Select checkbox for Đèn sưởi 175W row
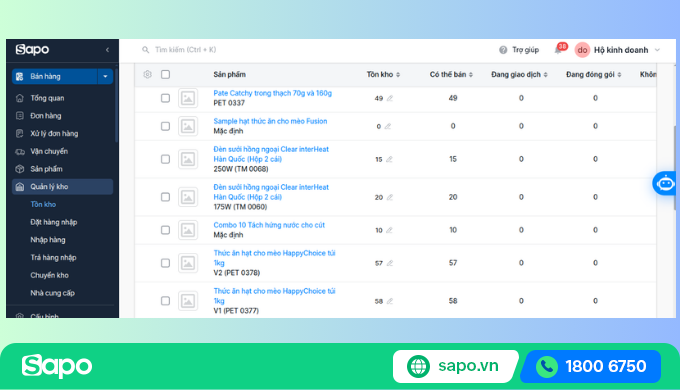Screen dimensions: 680x390 point(165,197)
